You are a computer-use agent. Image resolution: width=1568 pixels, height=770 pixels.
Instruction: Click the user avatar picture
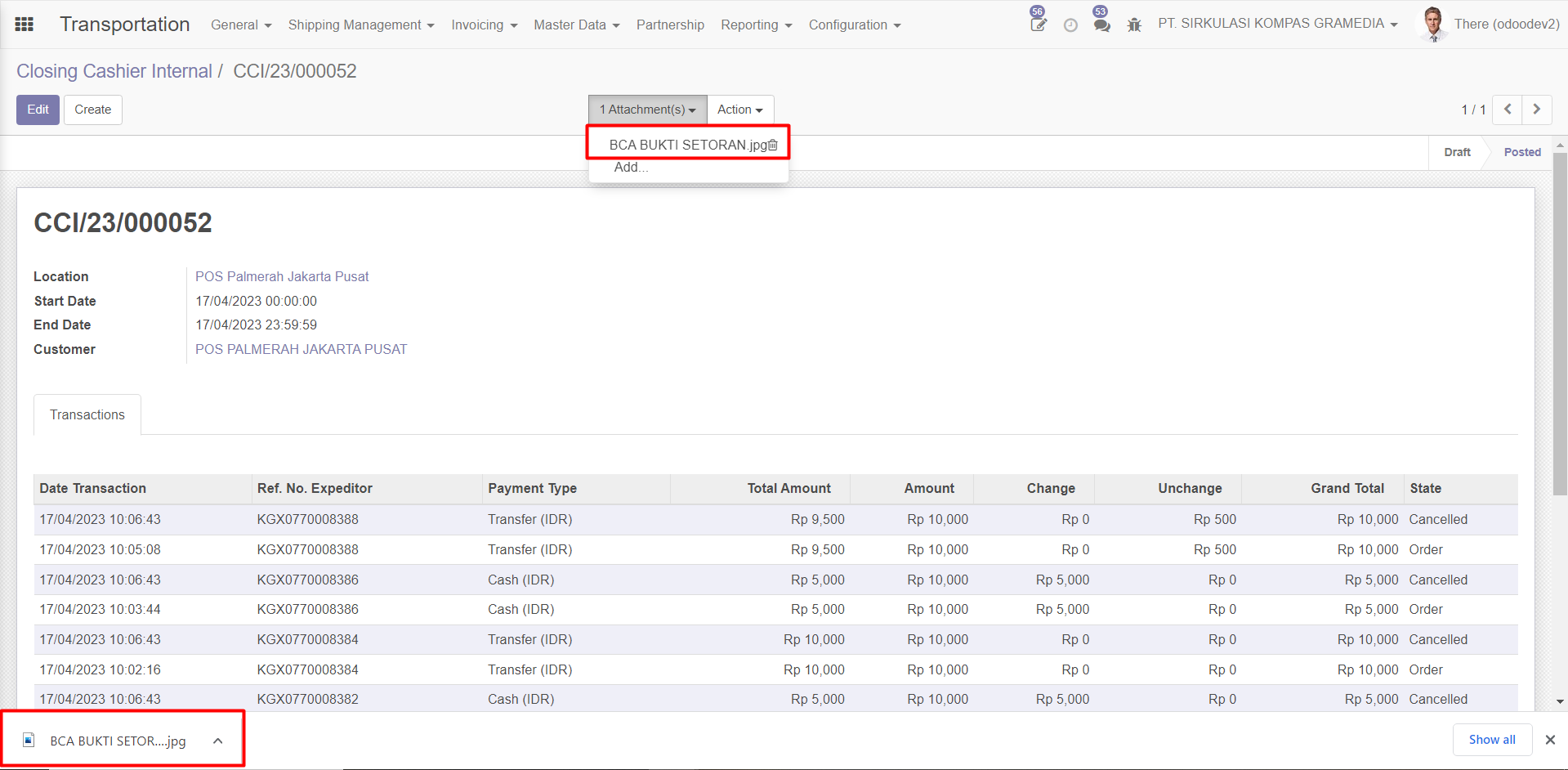point(1432,25)
